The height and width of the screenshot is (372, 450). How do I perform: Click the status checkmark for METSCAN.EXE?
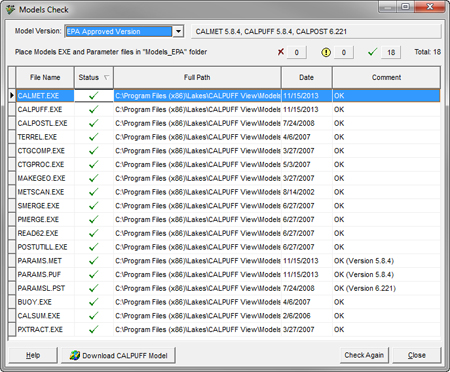point(94,192)
